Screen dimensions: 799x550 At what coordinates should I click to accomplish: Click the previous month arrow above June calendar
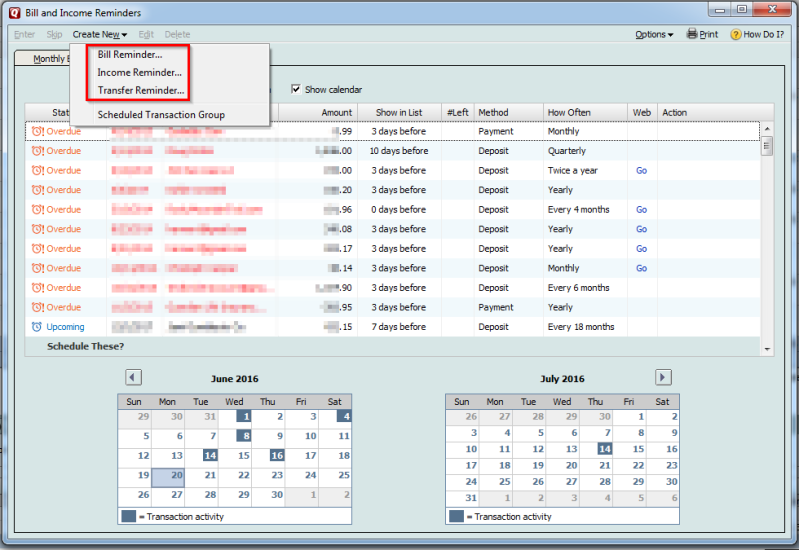[133, 377]
